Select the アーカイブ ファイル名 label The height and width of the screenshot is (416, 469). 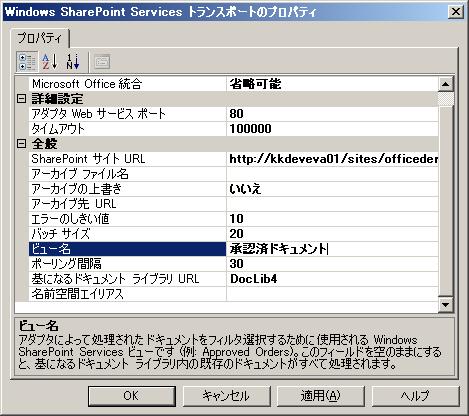pos(127,174)
